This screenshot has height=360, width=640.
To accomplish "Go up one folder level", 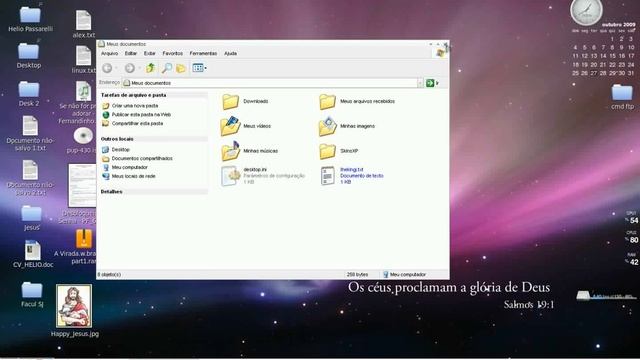I will tap(151, 68).
